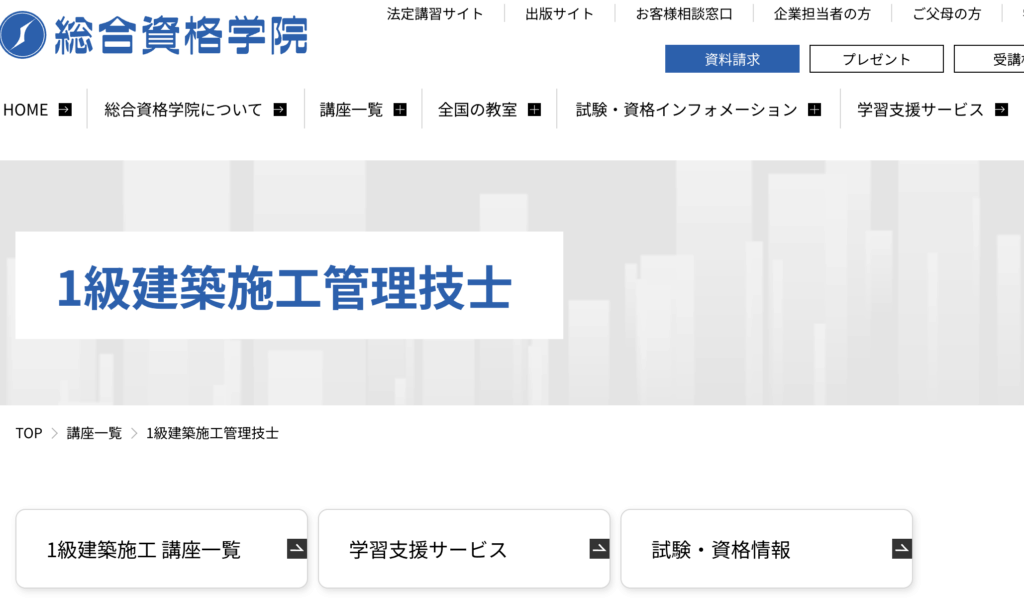Select HOME in main navigation
Image resolution: width=1024 pixels, height=603 pixels.
pyautogui.click(x=26, y=110)
